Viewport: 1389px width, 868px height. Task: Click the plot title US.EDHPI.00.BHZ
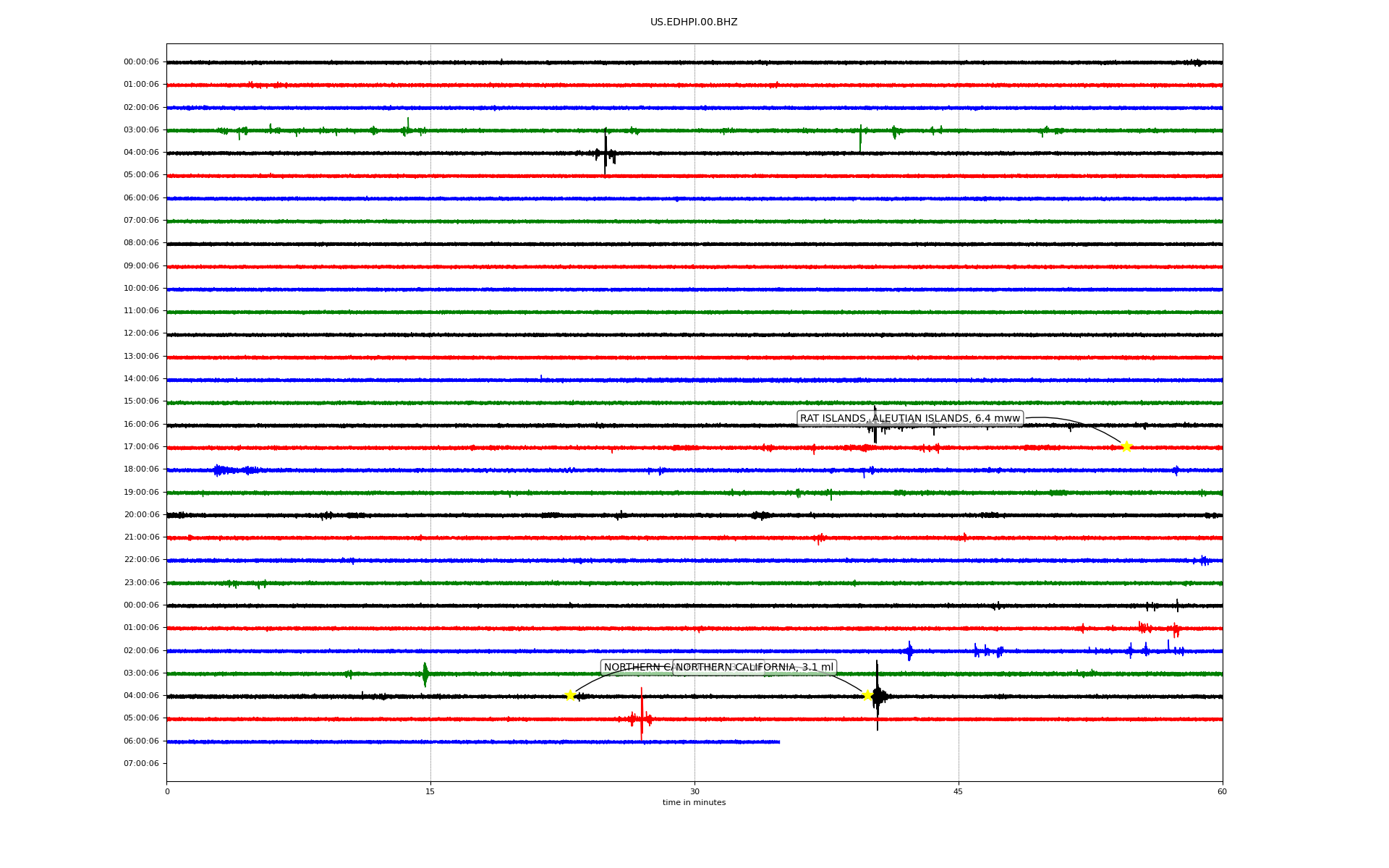[693, 22]
